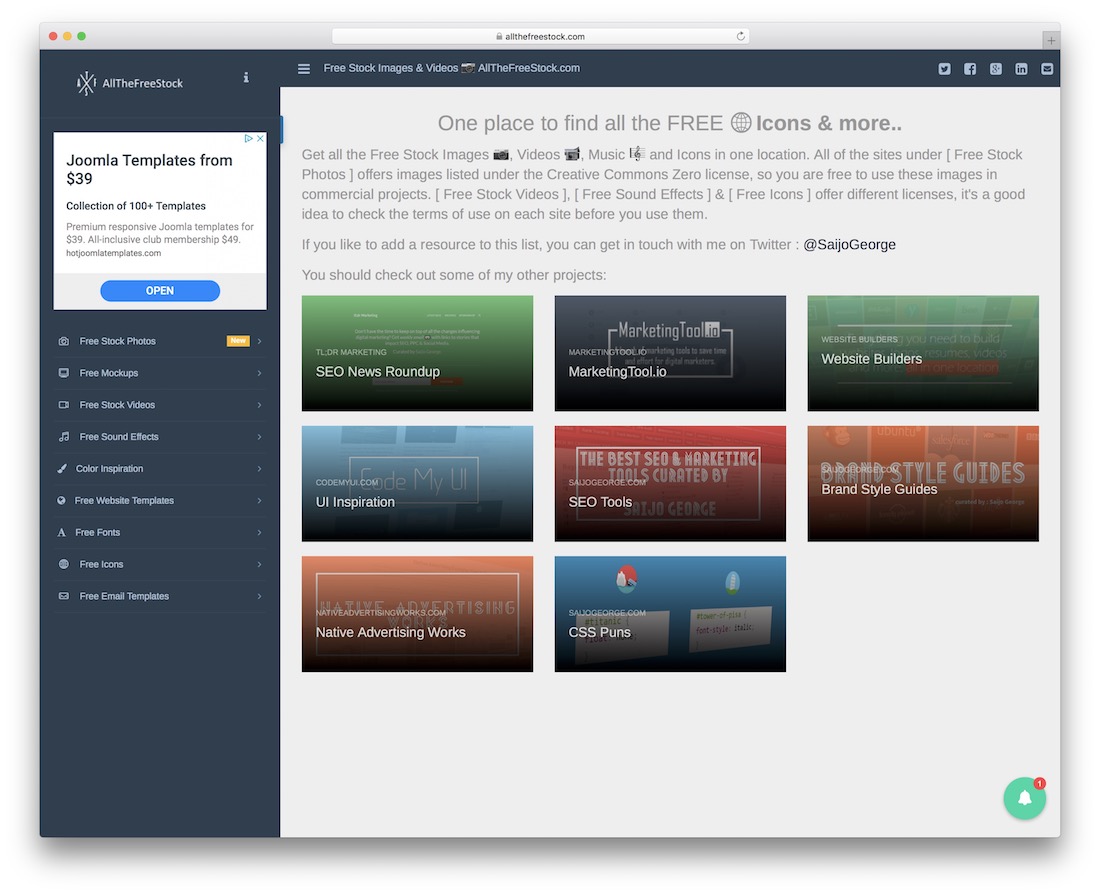This screenshot has width=1100, height=894.
Task: Share via the Twitter icon
Action: (x=944, y=69)
